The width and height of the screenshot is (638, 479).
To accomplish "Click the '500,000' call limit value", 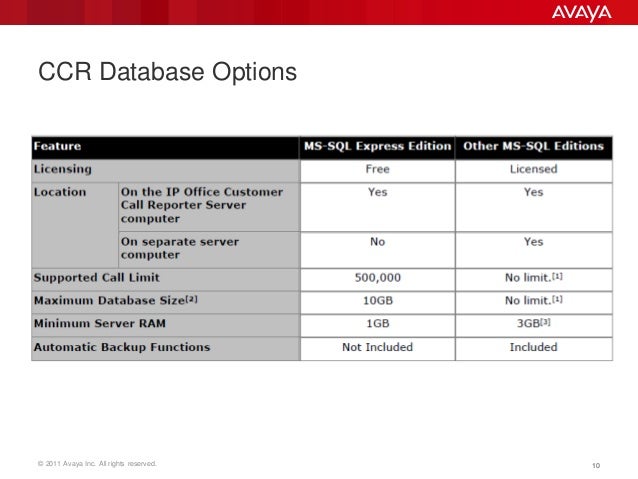I will pyautogui.click(x=378, y=278).
